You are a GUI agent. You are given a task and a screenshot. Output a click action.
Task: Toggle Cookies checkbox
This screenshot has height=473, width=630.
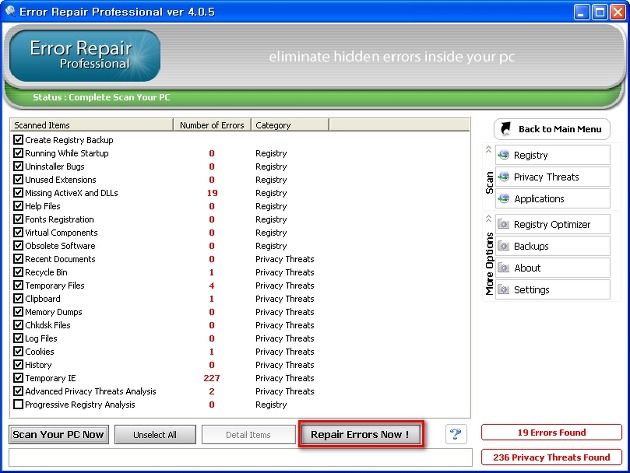[x=18, y=351]
